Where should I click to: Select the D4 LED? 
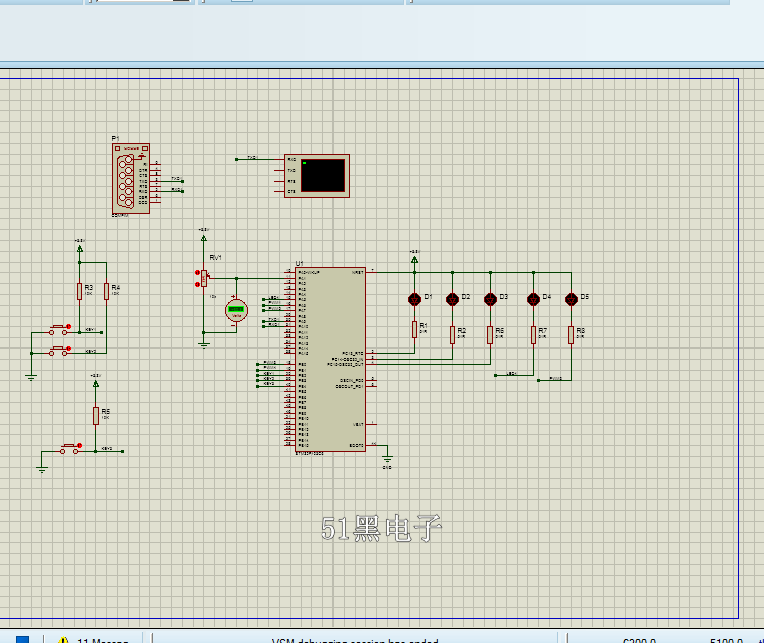click(534, 299)
